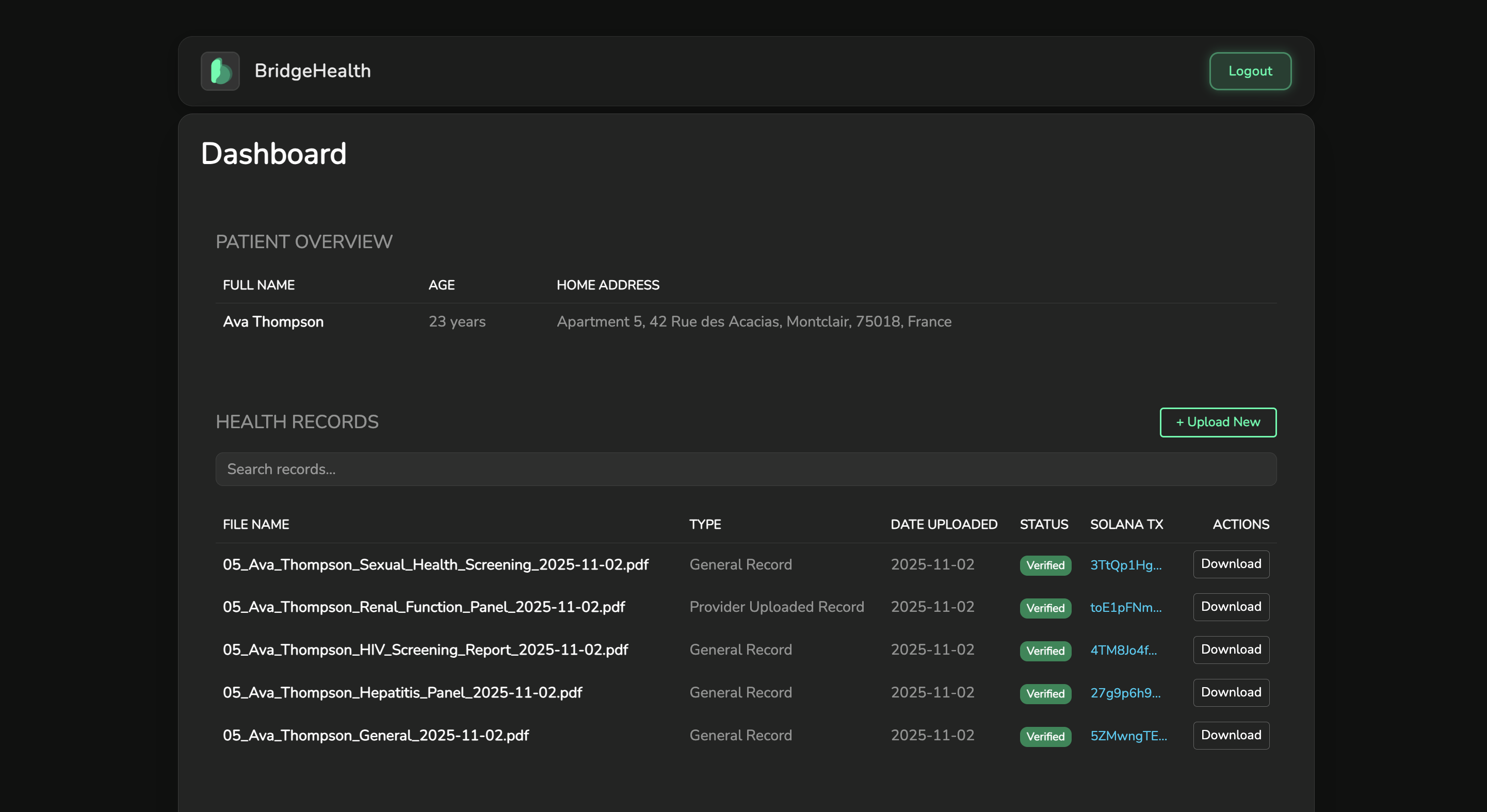Download the Sexual Health Screening PDF
This screenshot has width=1487, height=812.
pyautogui.click(x=1231, y=564)
